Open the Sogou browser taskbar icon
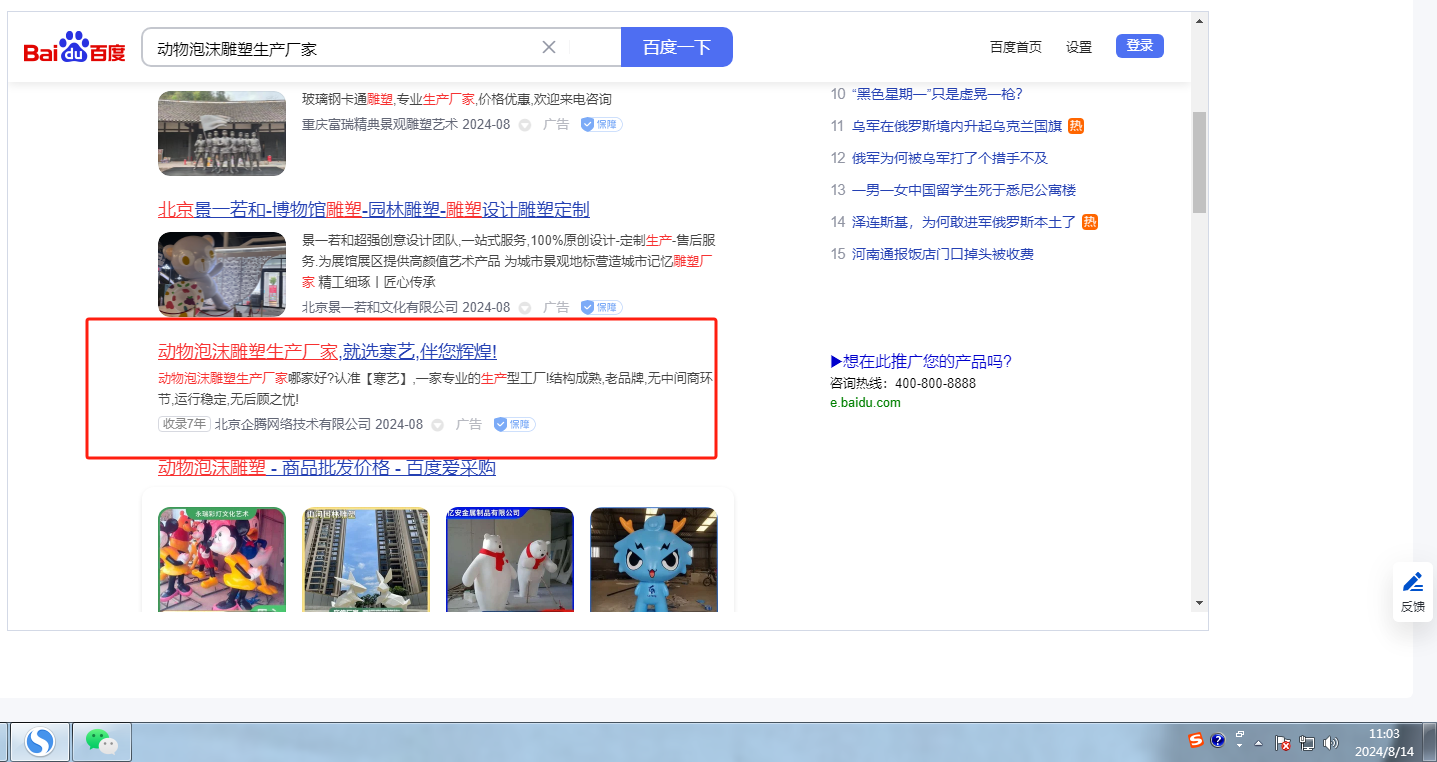Viewport: 1437px width, 762px height. point(40,741)
